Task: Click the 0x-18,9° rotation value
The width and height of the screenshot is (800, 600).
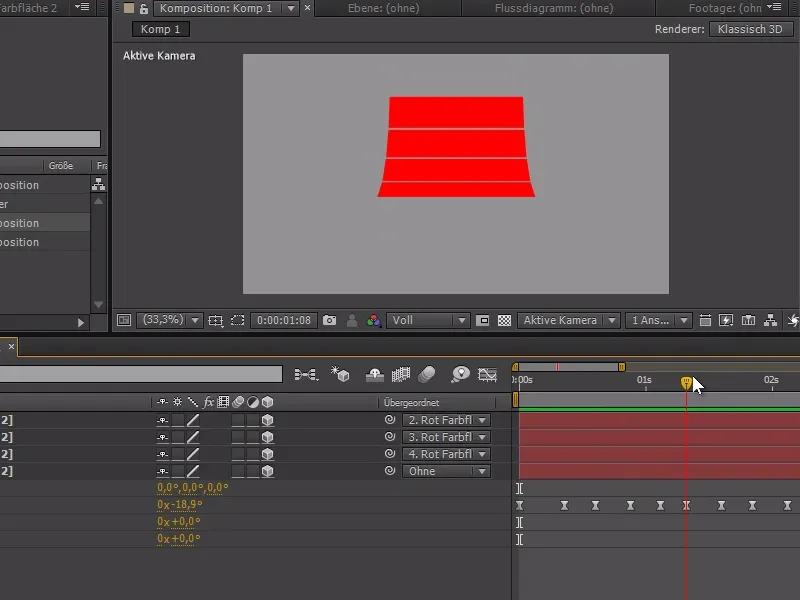Action: [180, 505]
